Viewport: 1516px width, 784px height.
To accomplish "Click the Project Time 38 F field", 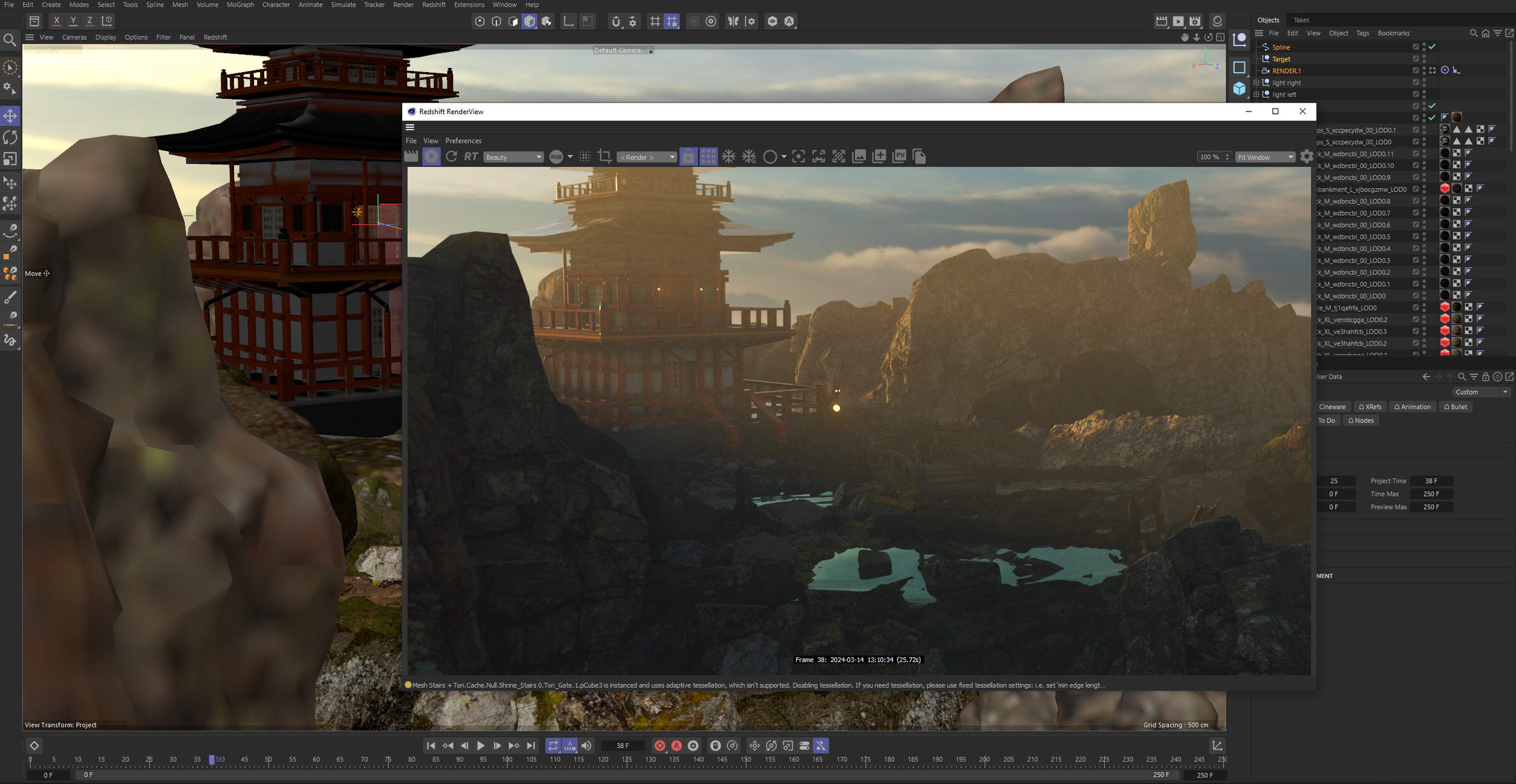I will click(x=1431, y=481).
